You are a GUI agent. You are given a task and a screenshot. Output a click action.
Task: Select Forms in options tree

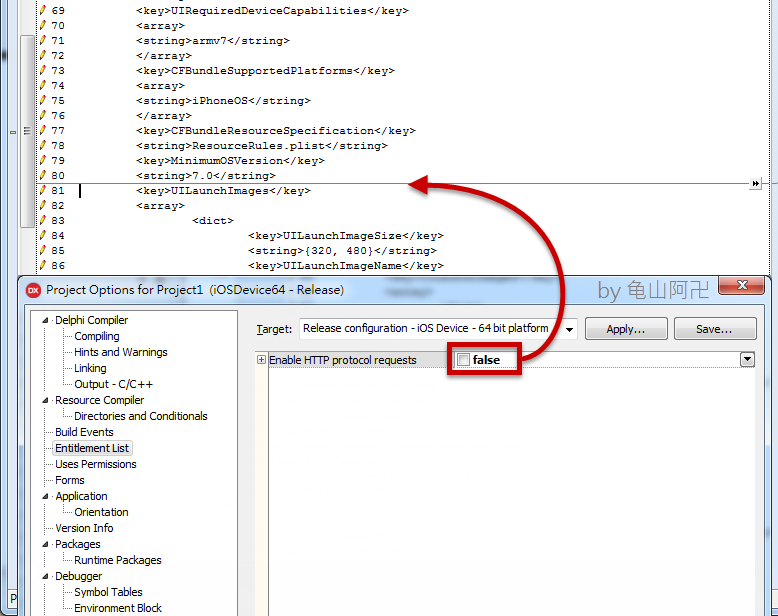70,480
